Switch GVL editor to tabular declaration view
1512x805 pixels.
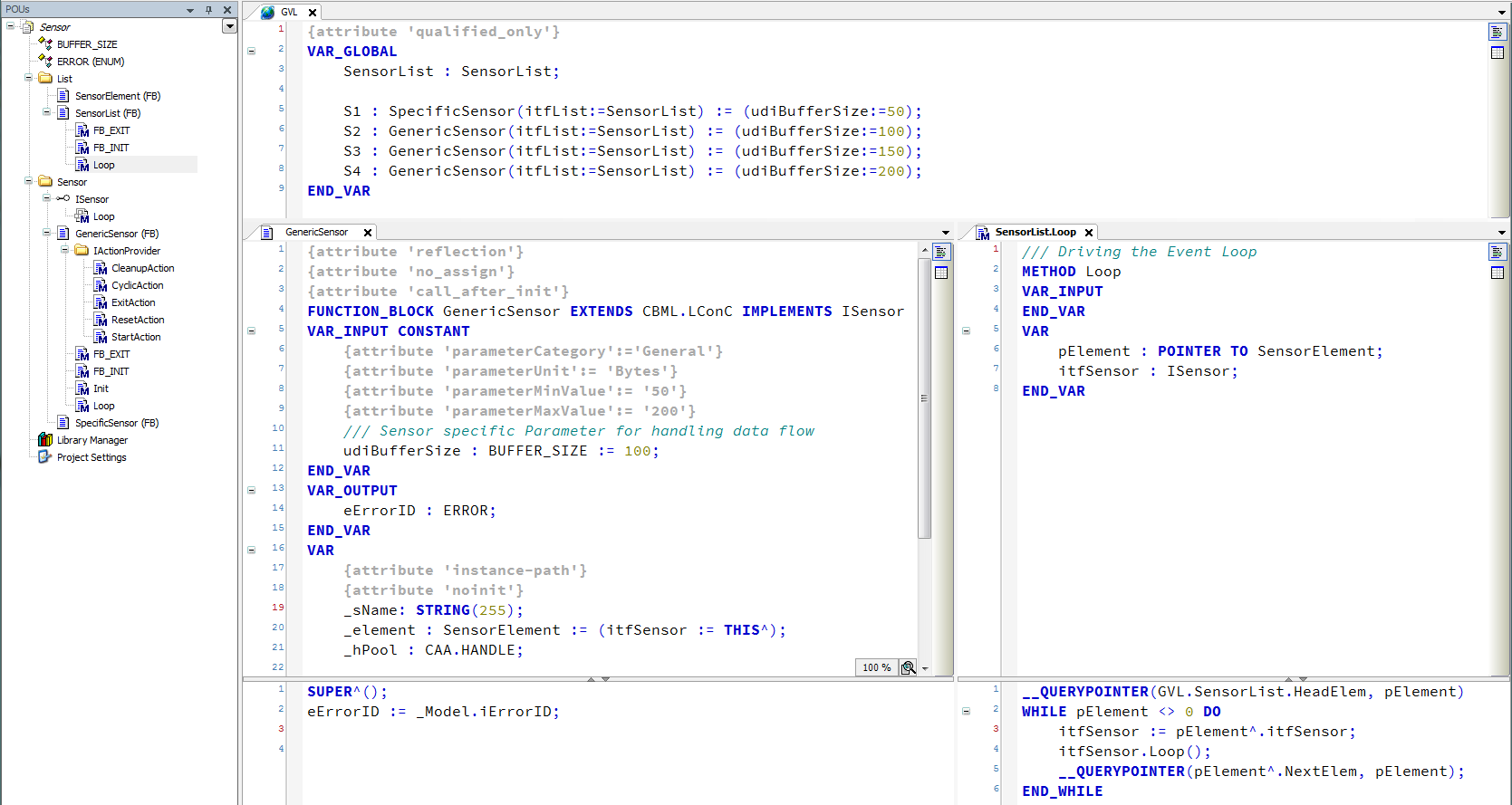[x=1497, y=53]
